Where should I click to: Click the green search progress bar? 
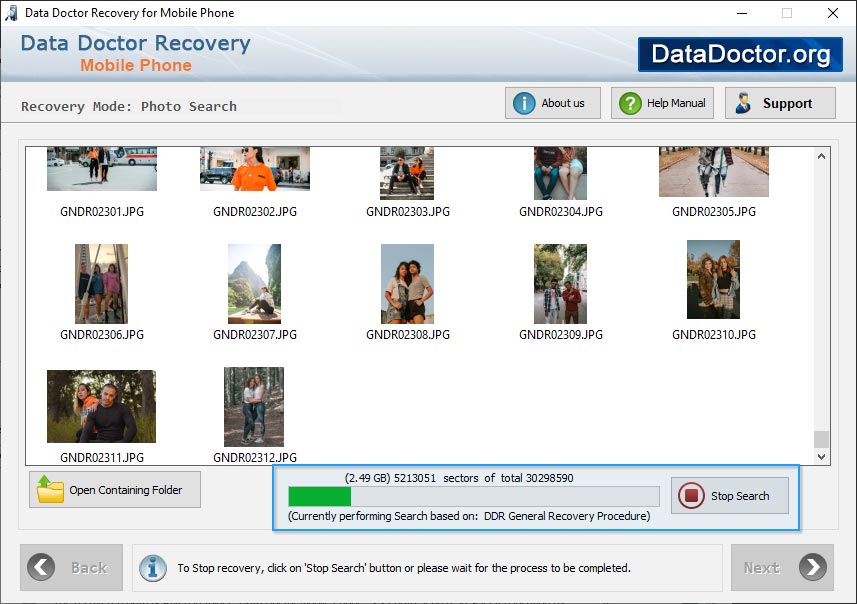(x=474, y=496)
